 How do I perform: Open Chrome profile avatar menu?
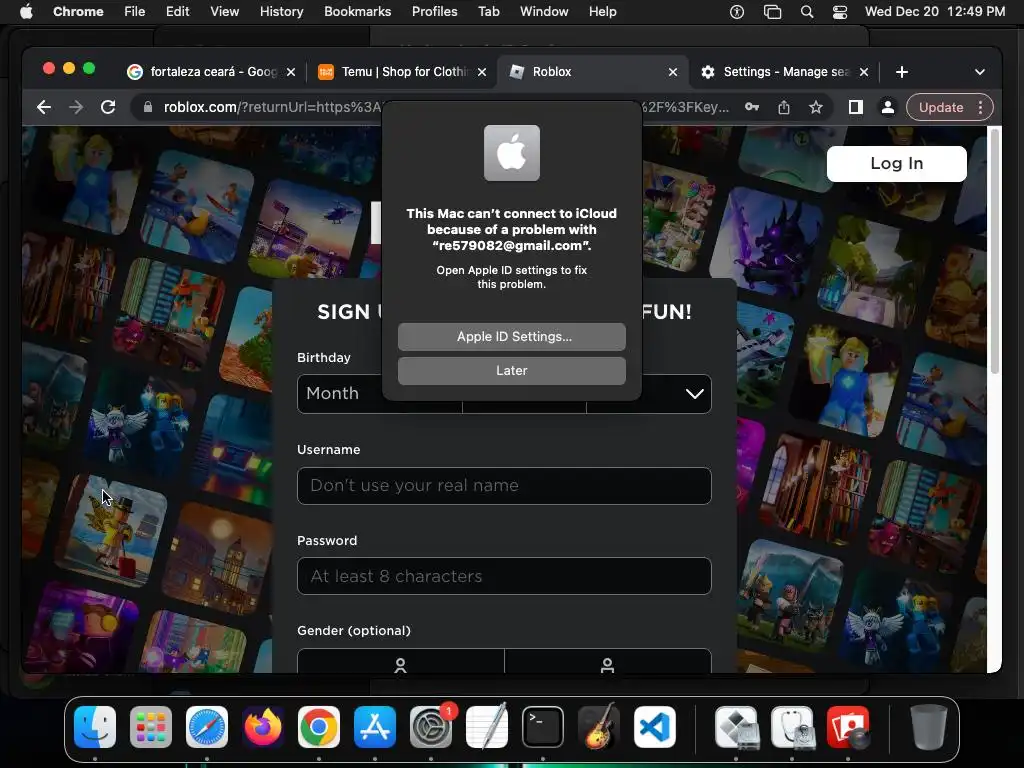coord(888,107)
